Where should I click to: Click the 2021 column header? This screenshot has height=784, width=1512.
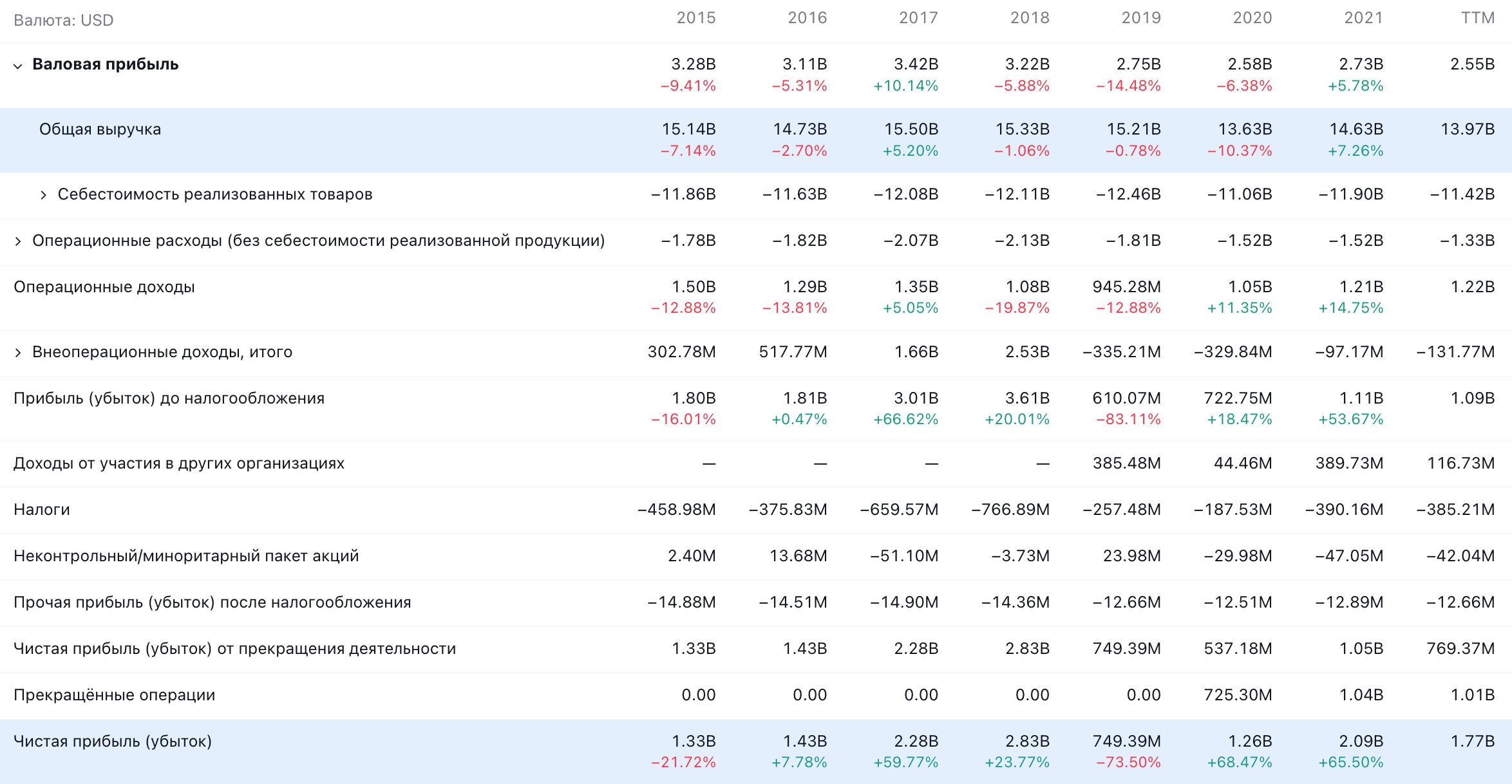click(x=1364, y=18)
